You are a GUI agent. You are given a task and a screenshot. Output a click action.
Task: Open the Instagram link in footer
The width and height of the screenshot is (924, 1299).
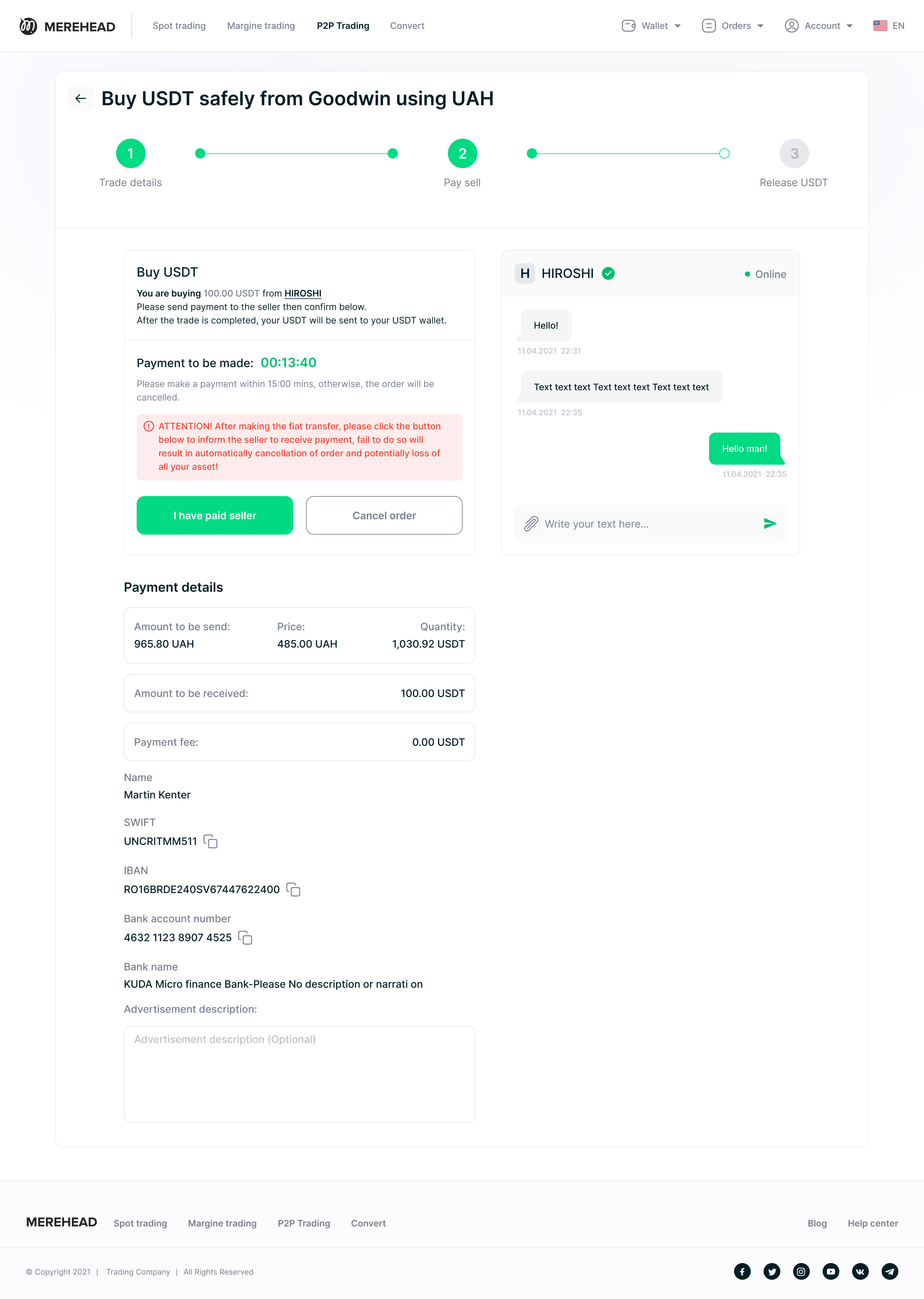point(801,1271)
